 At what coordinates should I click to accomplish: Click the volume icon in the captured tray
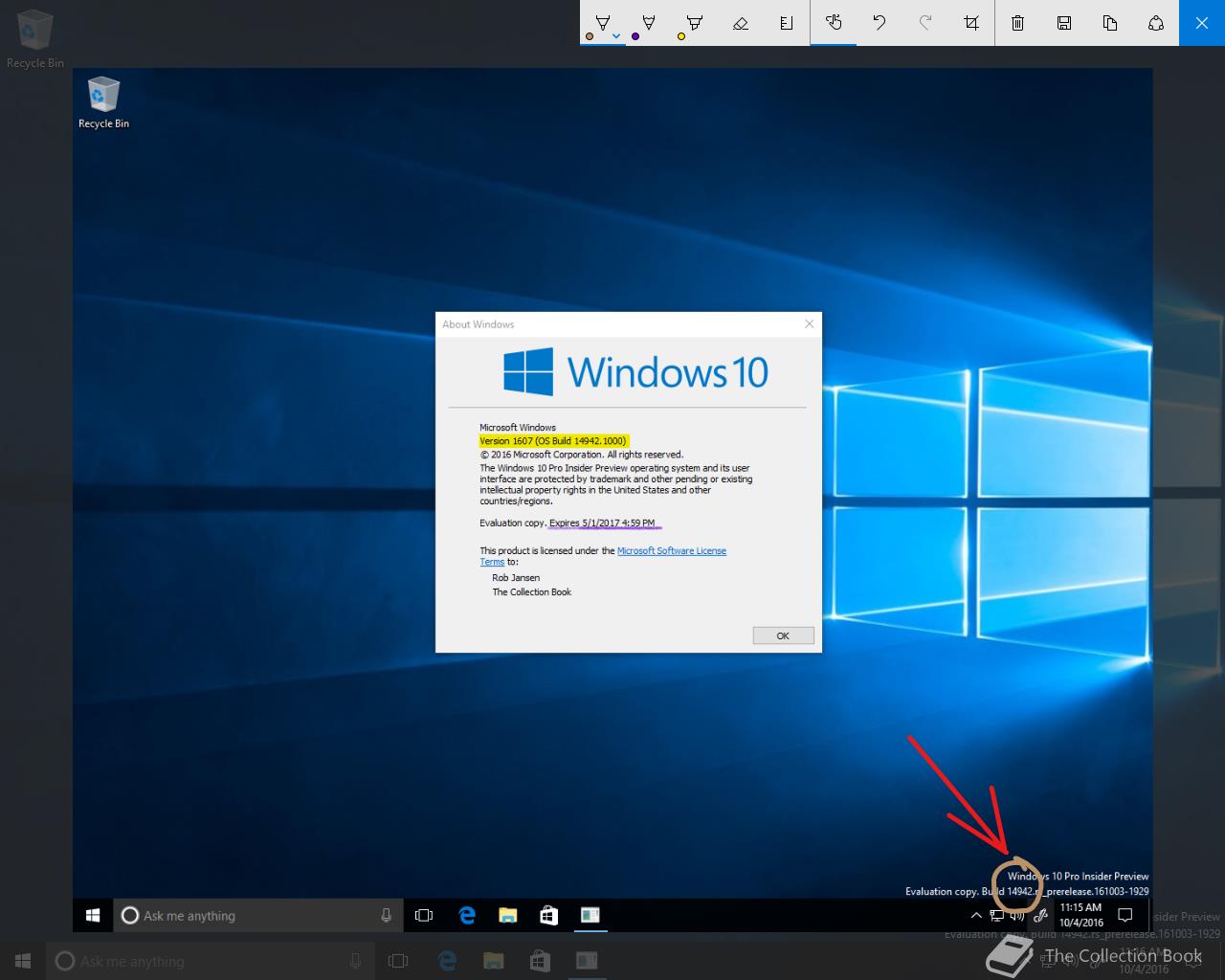(x=1018, y=916)
